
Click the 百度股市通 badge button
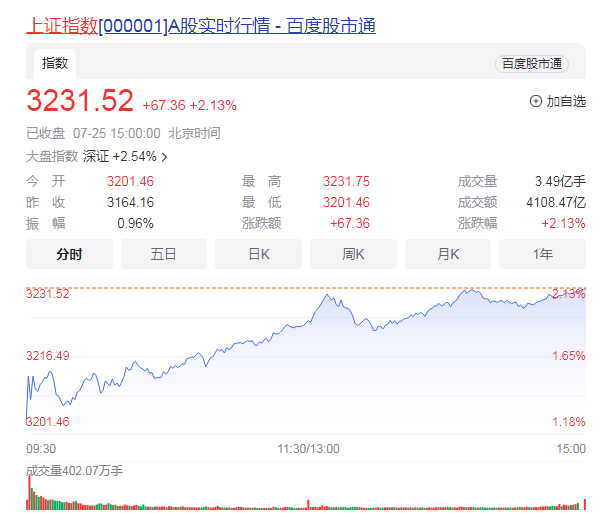pos(531,64)
